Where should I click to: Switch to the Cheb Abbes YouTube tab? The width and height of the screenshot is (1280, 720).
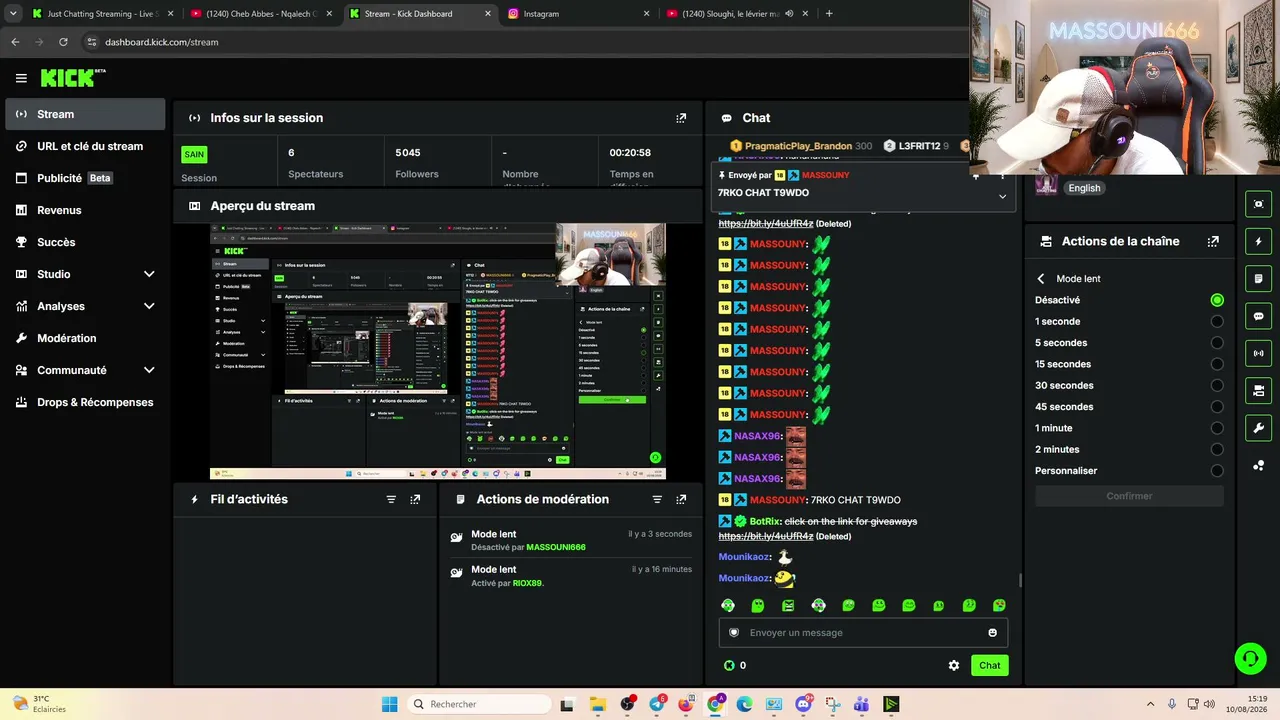261,14
